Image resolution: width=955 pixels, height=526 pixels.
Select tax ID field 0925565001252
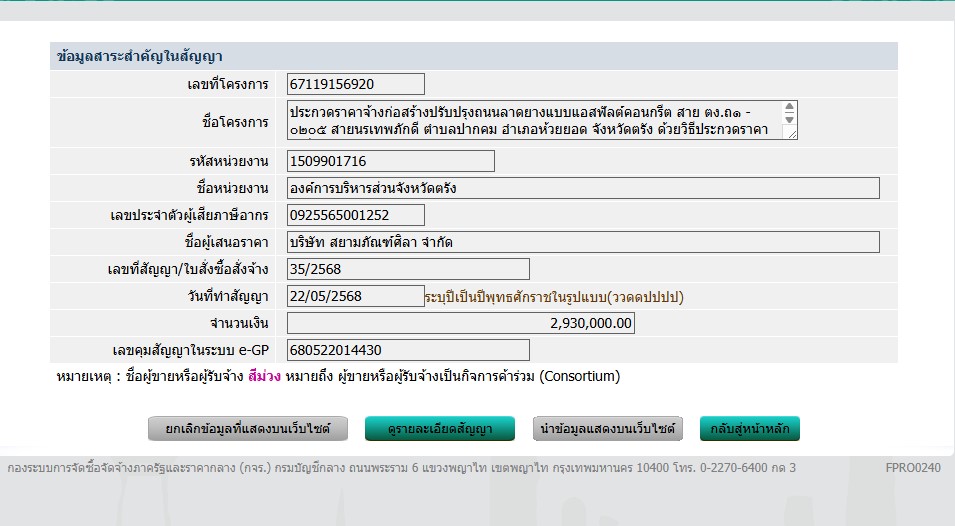(x=356, y=215)
